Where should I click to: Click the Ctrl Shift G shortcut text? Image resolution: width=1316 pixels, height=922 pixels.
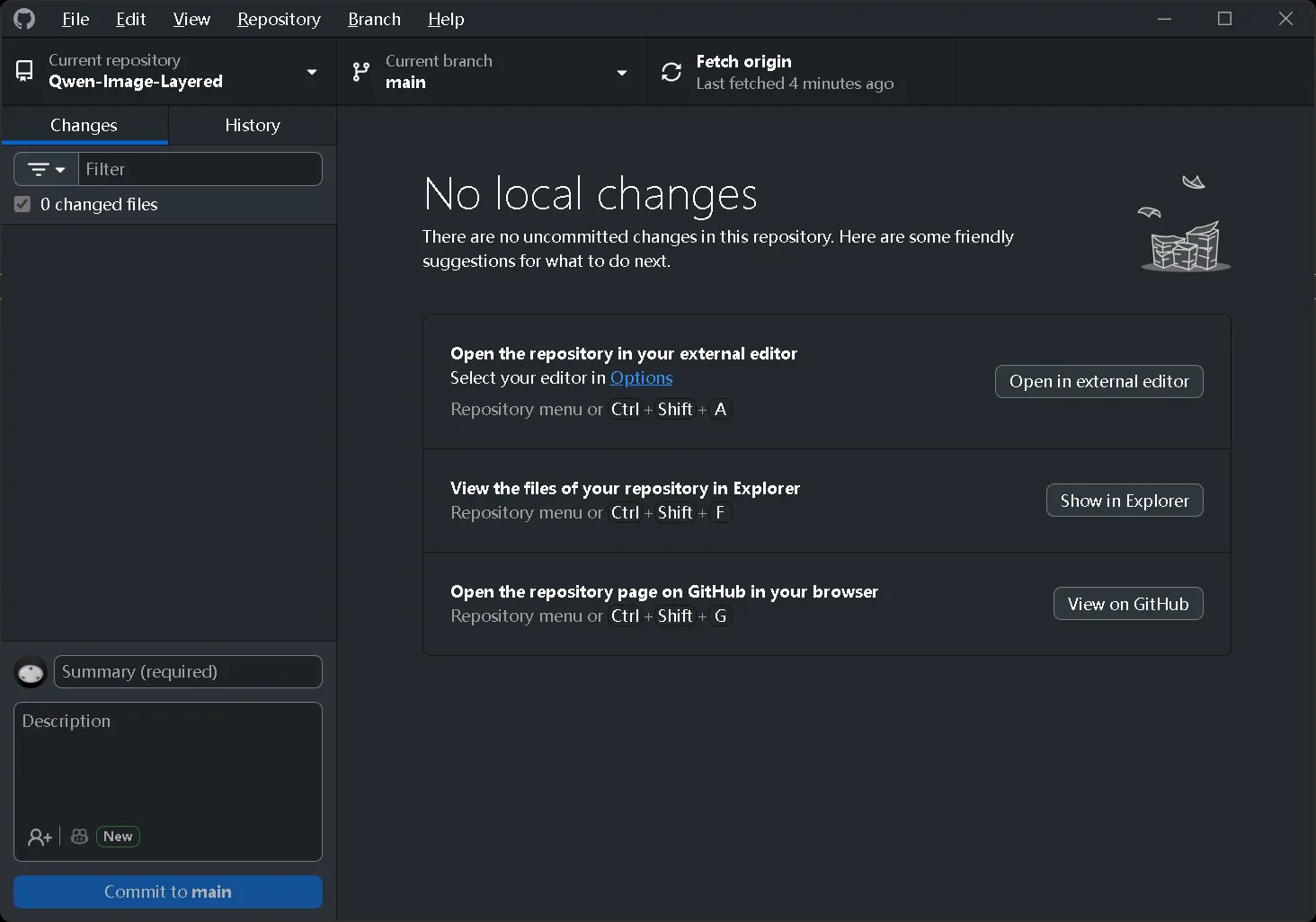pyautogui.click(x=671, y=616)
